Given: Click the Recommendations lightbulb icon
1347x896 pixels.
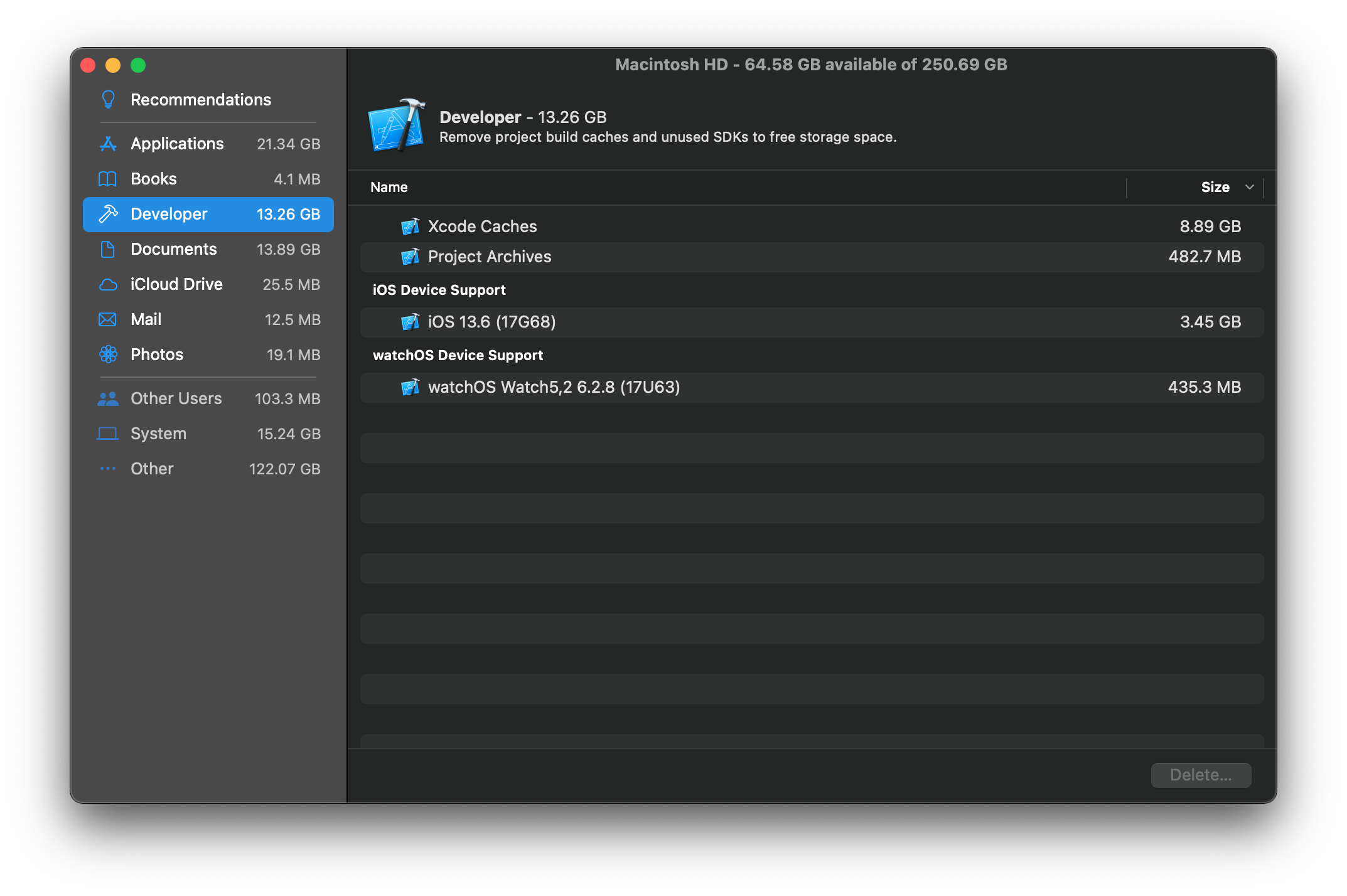Looking at the screenshot, I should coord(108,100).
